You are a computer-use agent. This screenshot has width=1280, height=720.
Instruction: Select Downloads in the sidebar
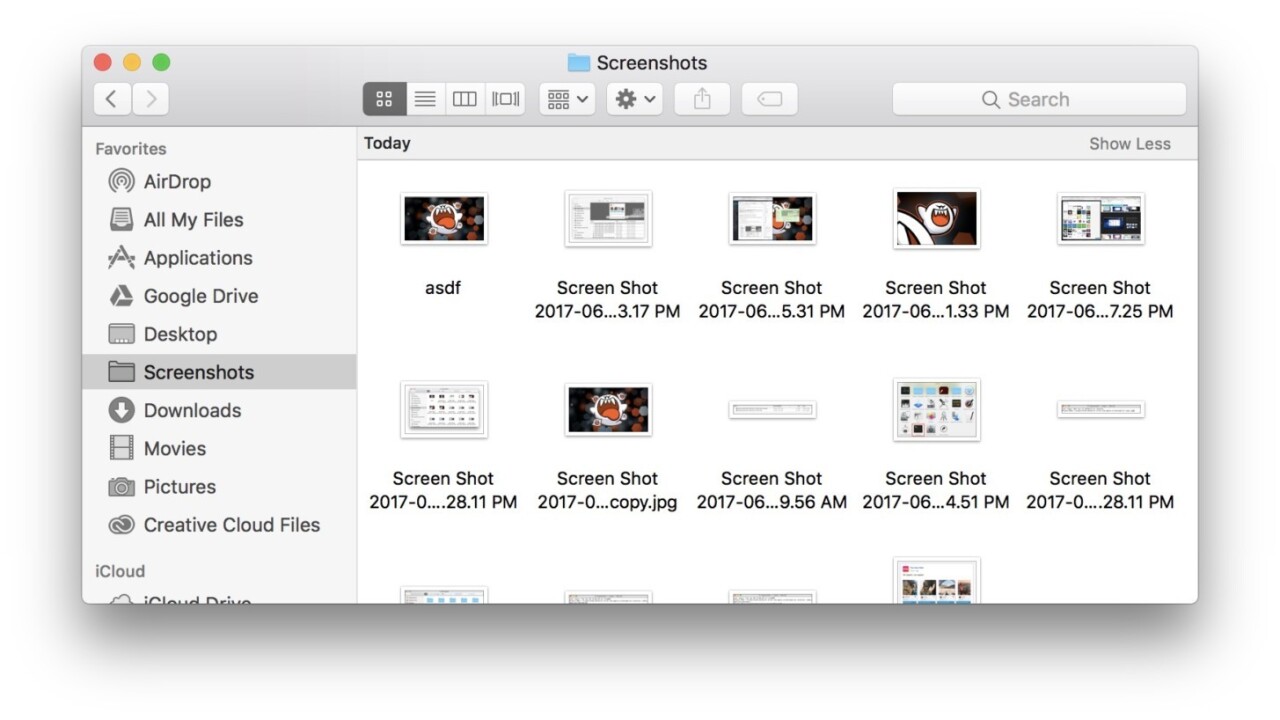[x=191, y=411]
